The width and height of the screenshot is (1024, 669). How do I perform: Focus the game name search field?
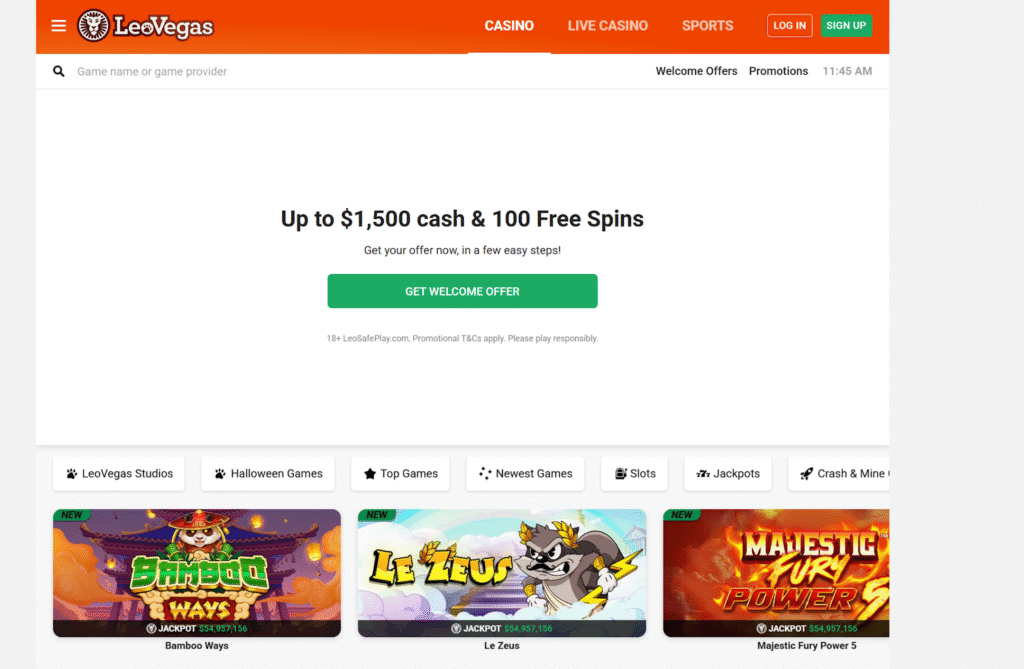pos(353,71)
